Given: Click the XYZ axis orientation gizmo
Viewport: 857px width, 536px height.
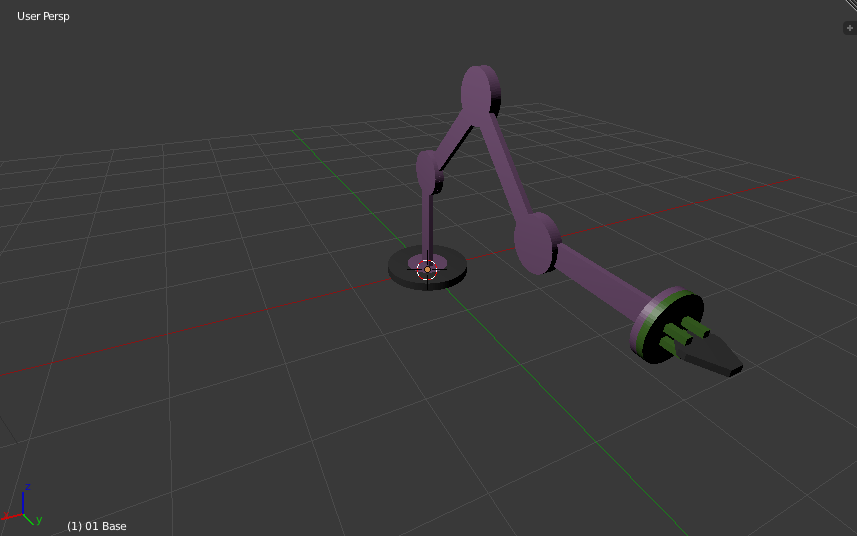Looking at the screenshot, I should point(22,505).
